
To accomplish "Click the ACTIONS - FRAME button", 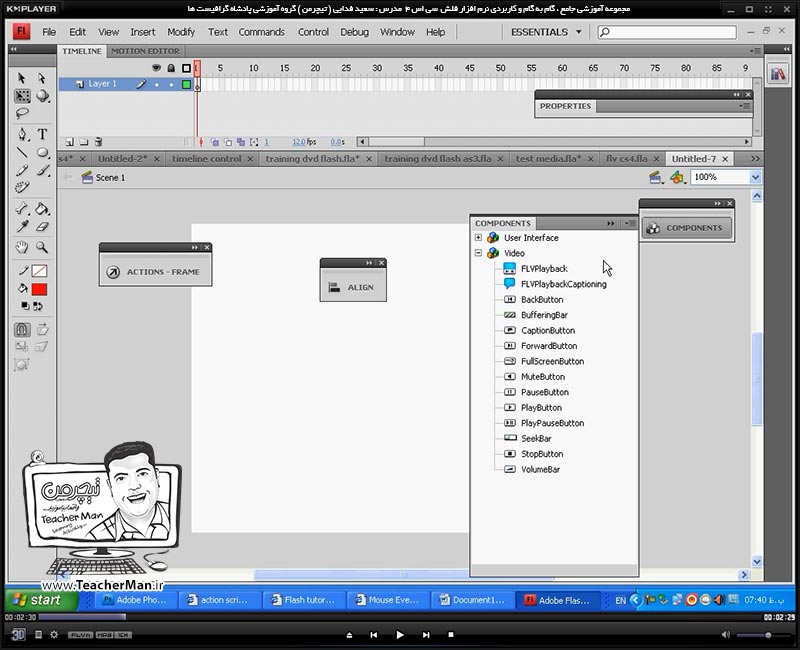I will (x=155, y=272).
